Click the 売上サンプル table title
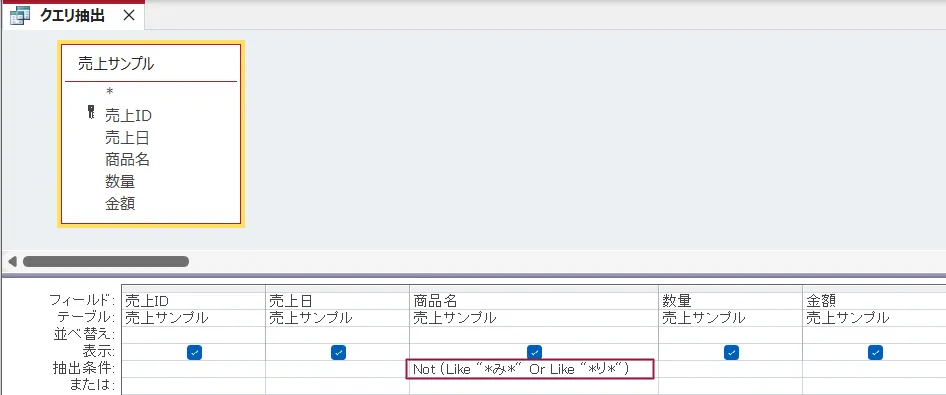 [x=116, y=64]
